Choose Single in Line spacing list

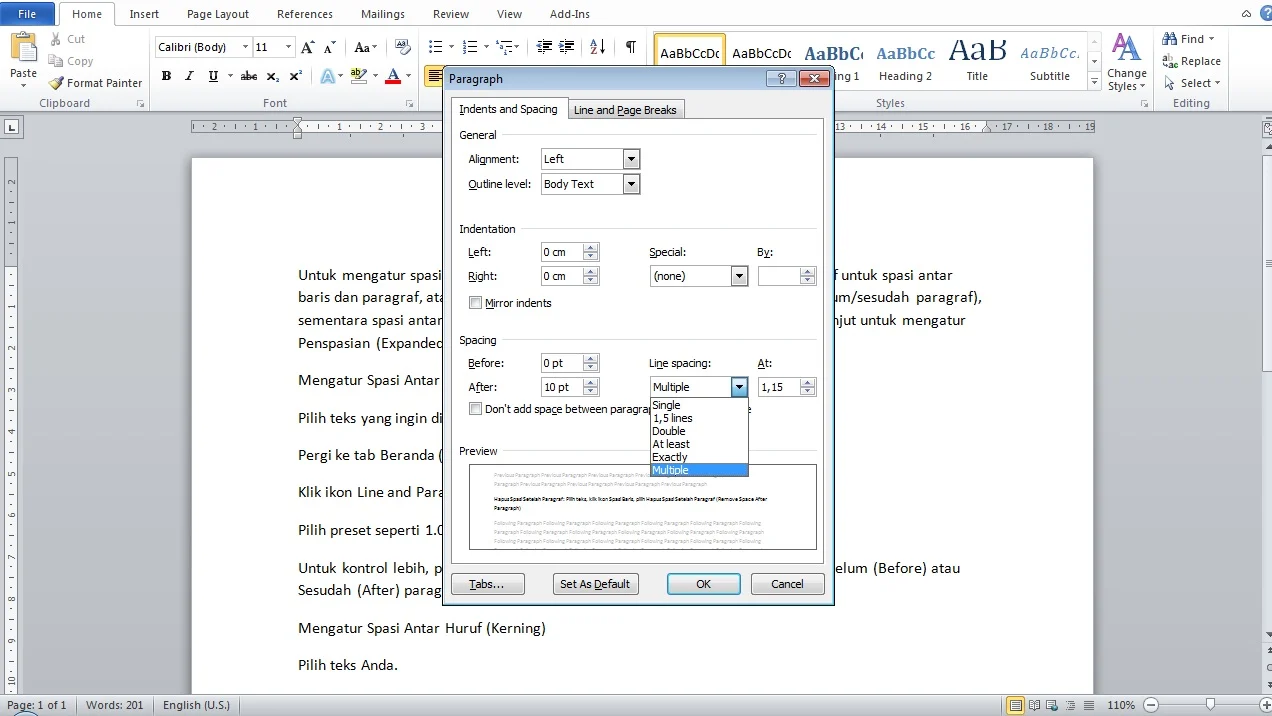point(699,405)
